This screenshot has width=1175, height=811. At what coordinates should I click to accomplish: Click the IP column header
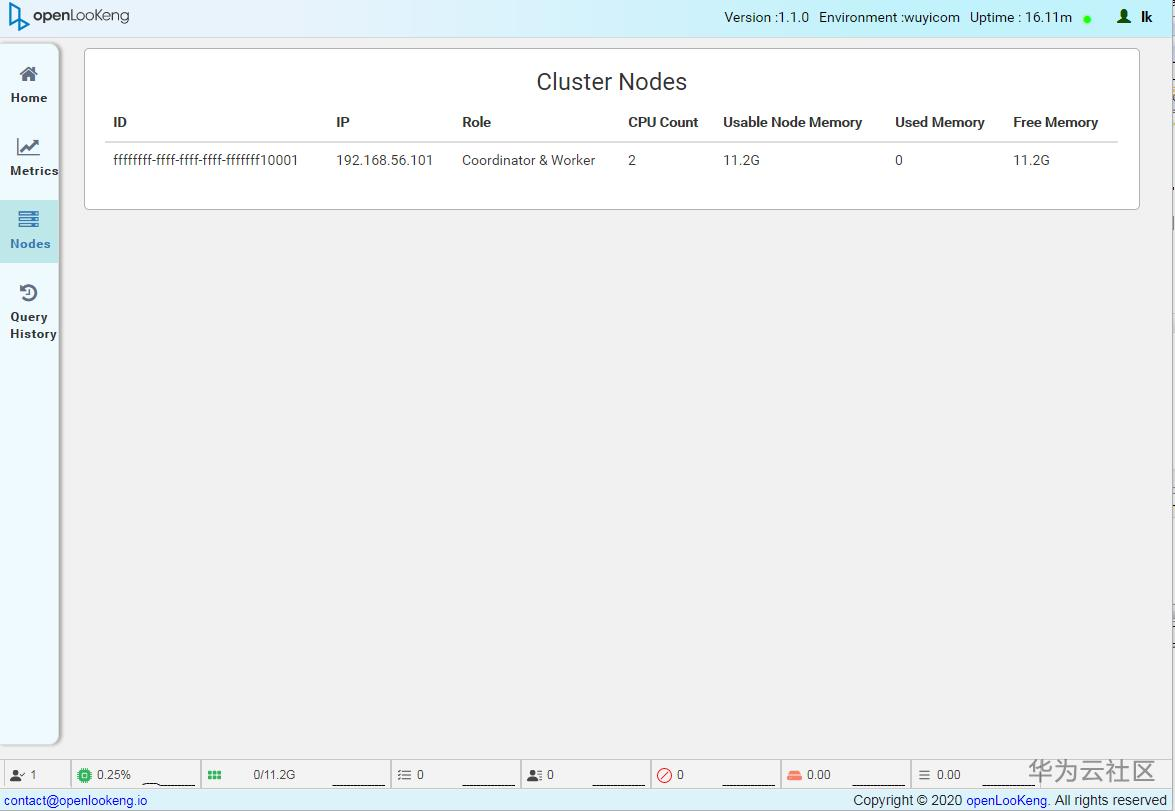[342, 122]
